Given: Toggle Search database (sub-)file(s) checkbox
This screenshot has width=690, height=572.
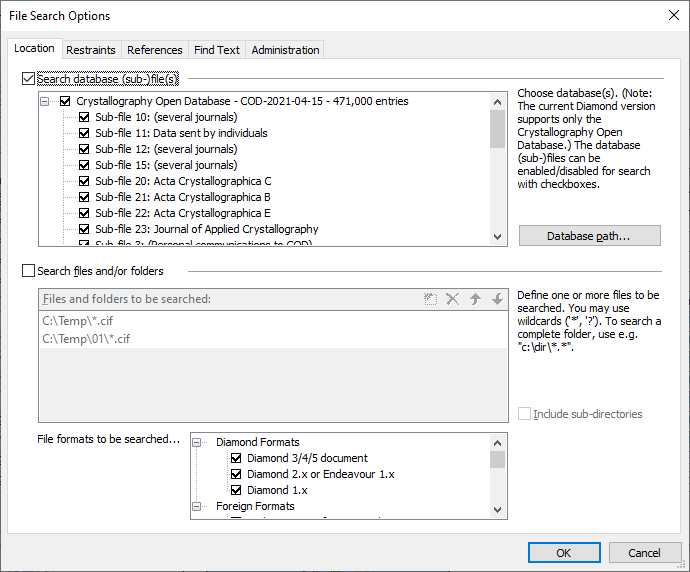Looking at the screenshot, I should click(28, 78).
